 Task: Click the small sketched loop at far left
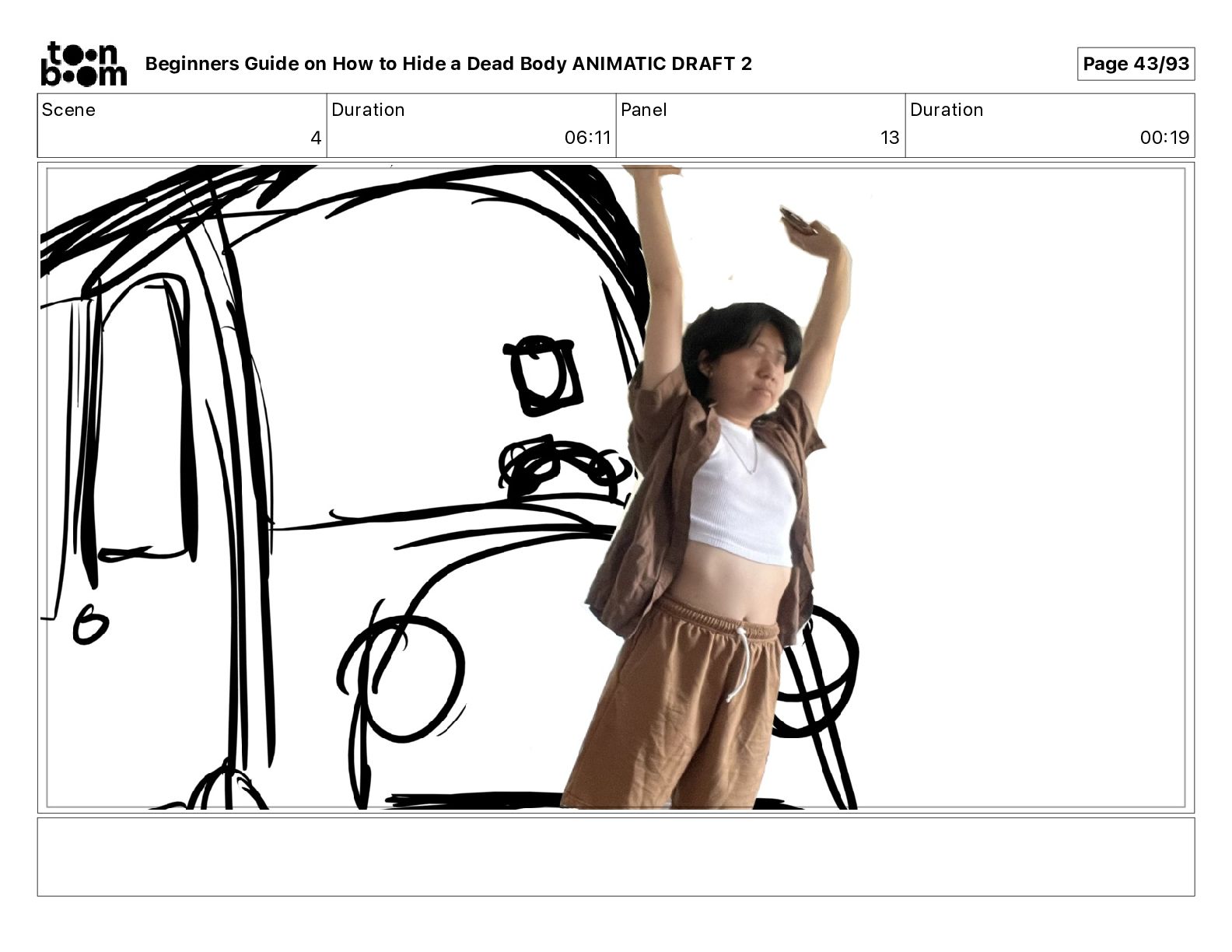coord(89,626)
